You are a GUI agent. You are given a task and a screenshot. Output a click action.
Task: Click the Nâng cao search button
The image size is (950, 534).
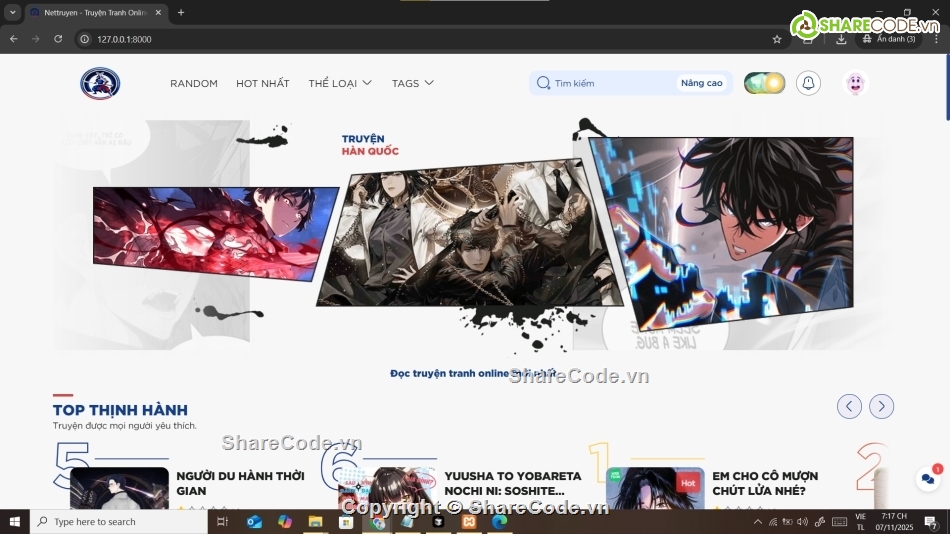click(x=701, y=83)
